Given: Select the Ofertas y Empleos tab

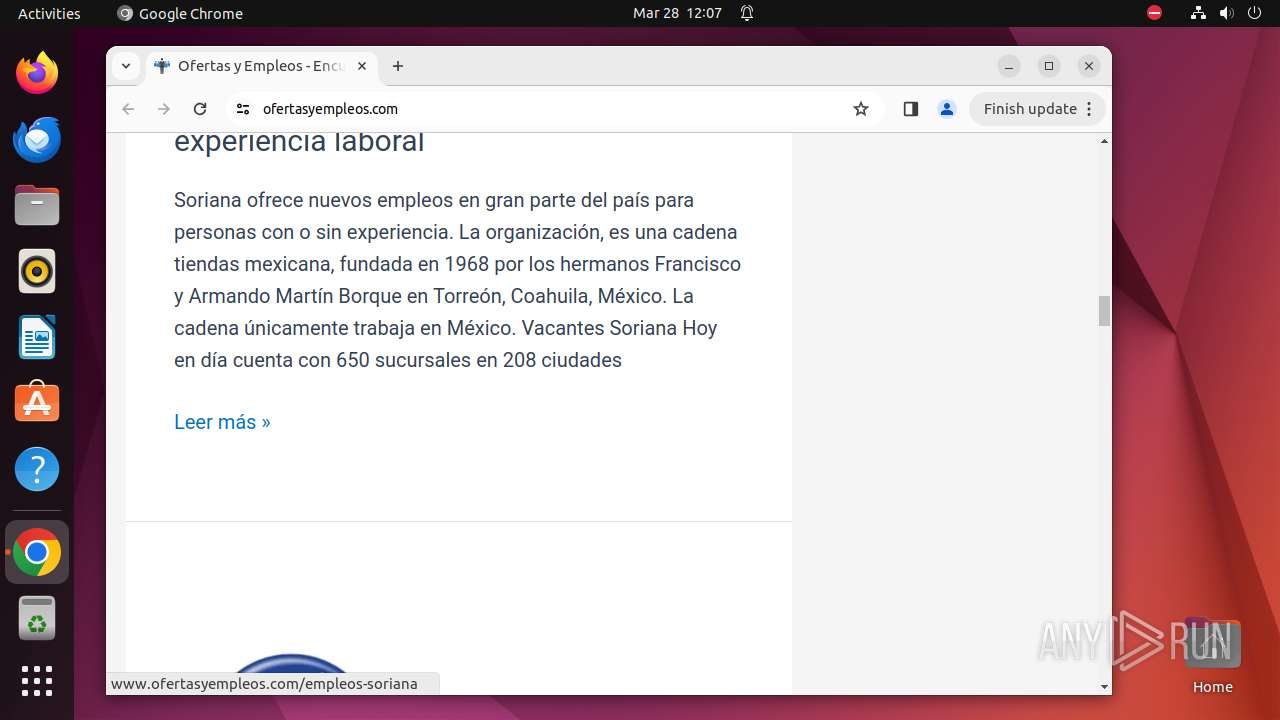Looking at the screenshot, I should (x=262, y=66).
